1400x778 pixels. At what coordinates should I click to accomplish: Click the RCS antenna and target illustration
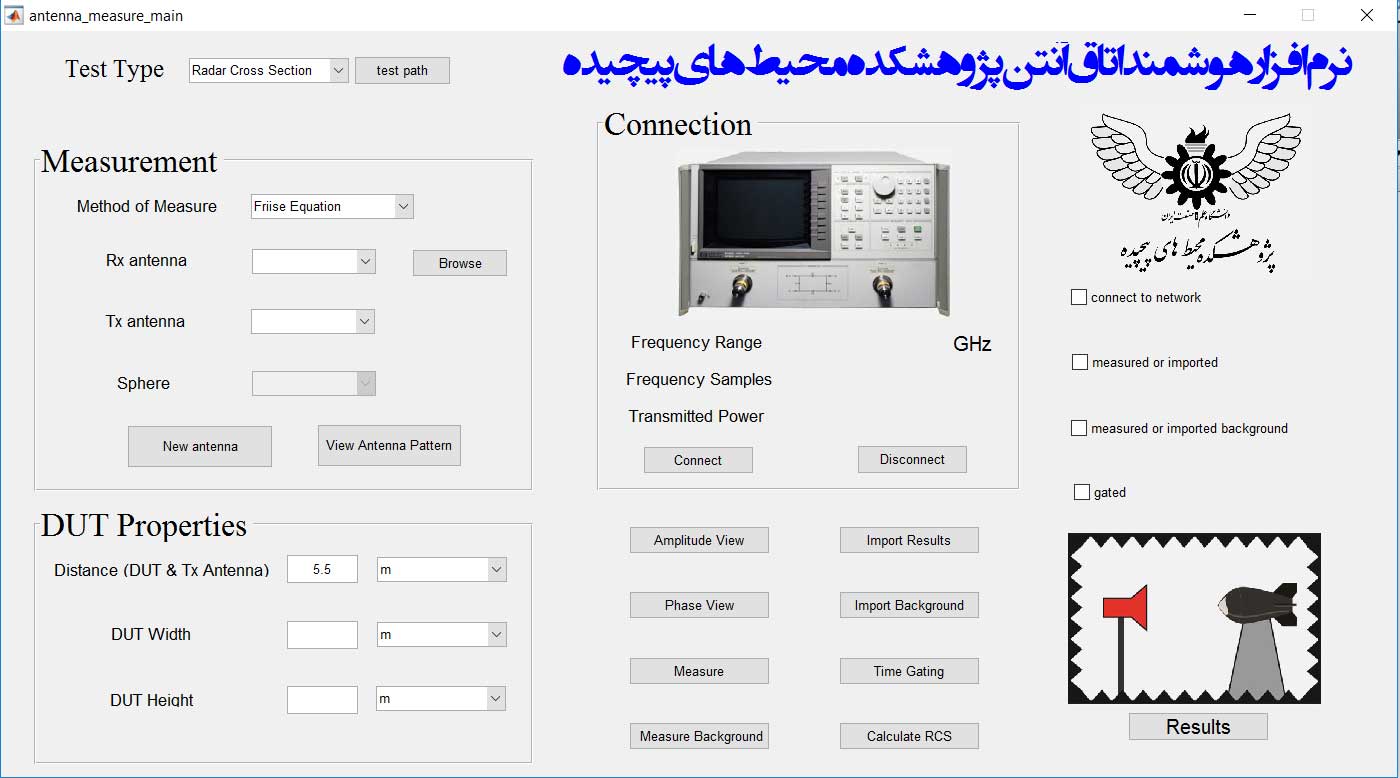(x=1194, y=618)
